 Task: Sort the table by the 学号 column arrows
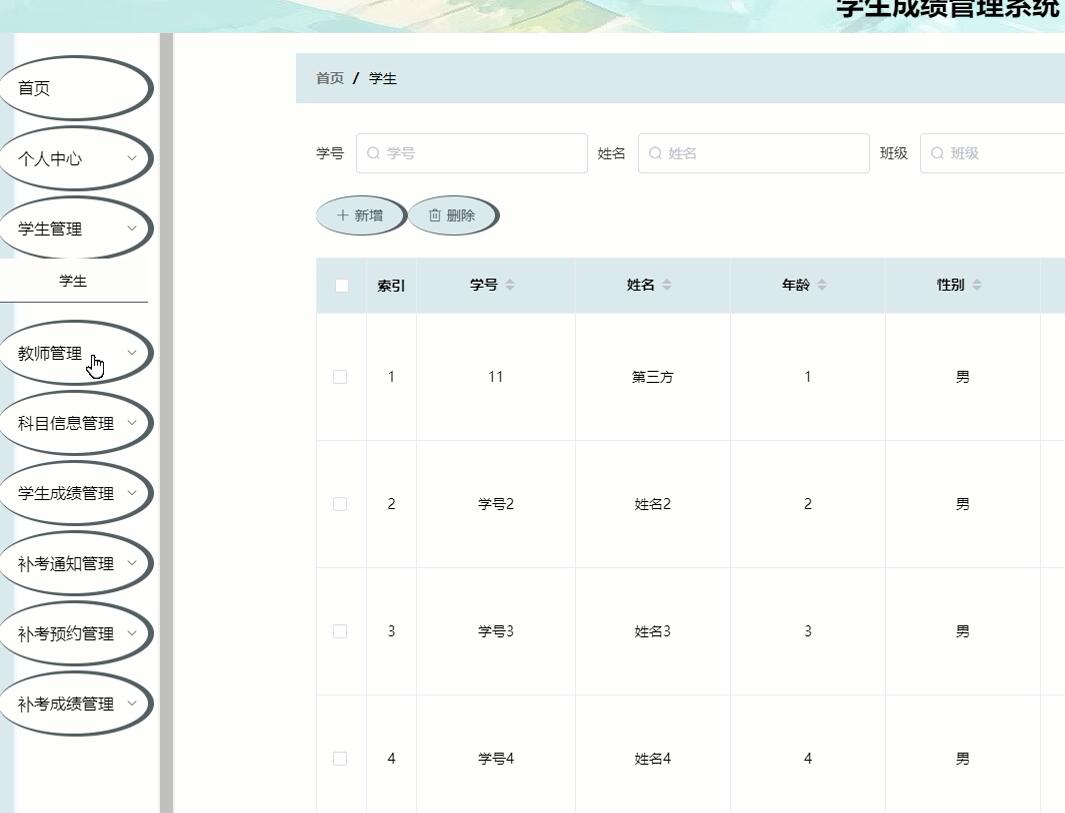[511, 285]
